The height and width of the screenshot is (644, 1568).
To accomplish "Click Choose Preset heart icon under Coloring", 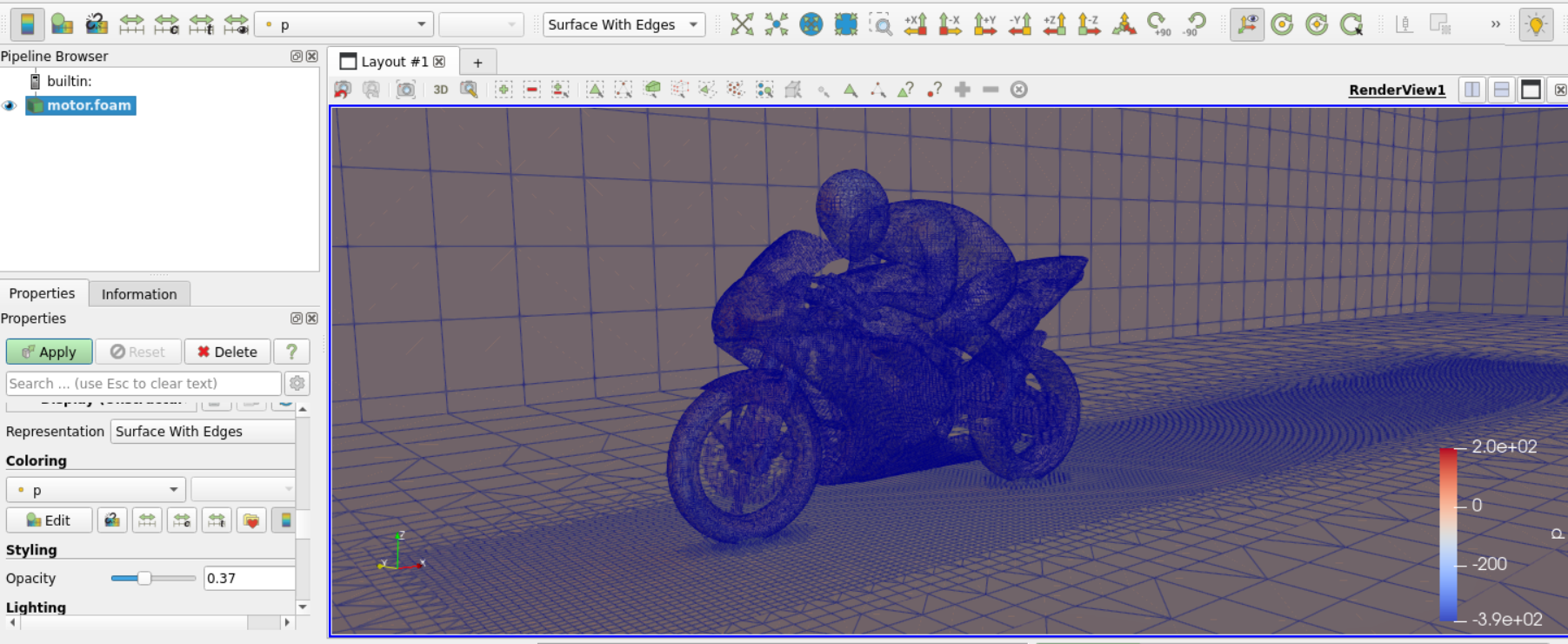I will (x=251, y=520).
